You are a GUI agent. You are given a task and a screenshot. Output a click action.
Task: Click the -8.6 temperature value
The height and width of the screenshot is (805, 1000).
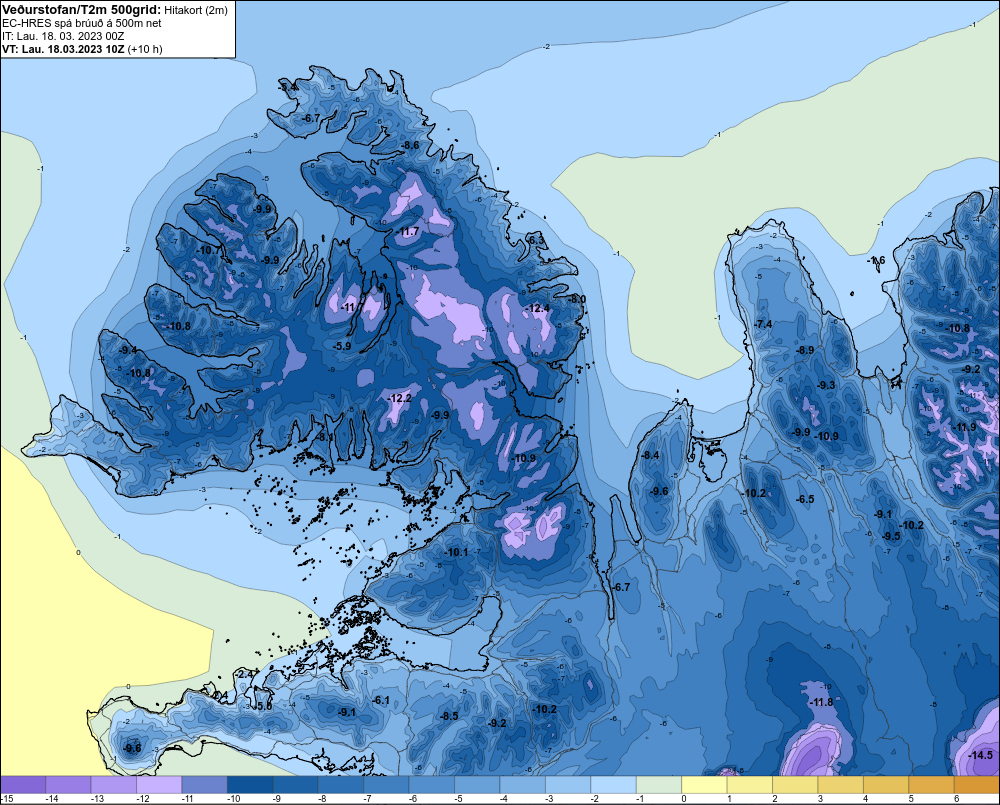[x=410, y=145]
